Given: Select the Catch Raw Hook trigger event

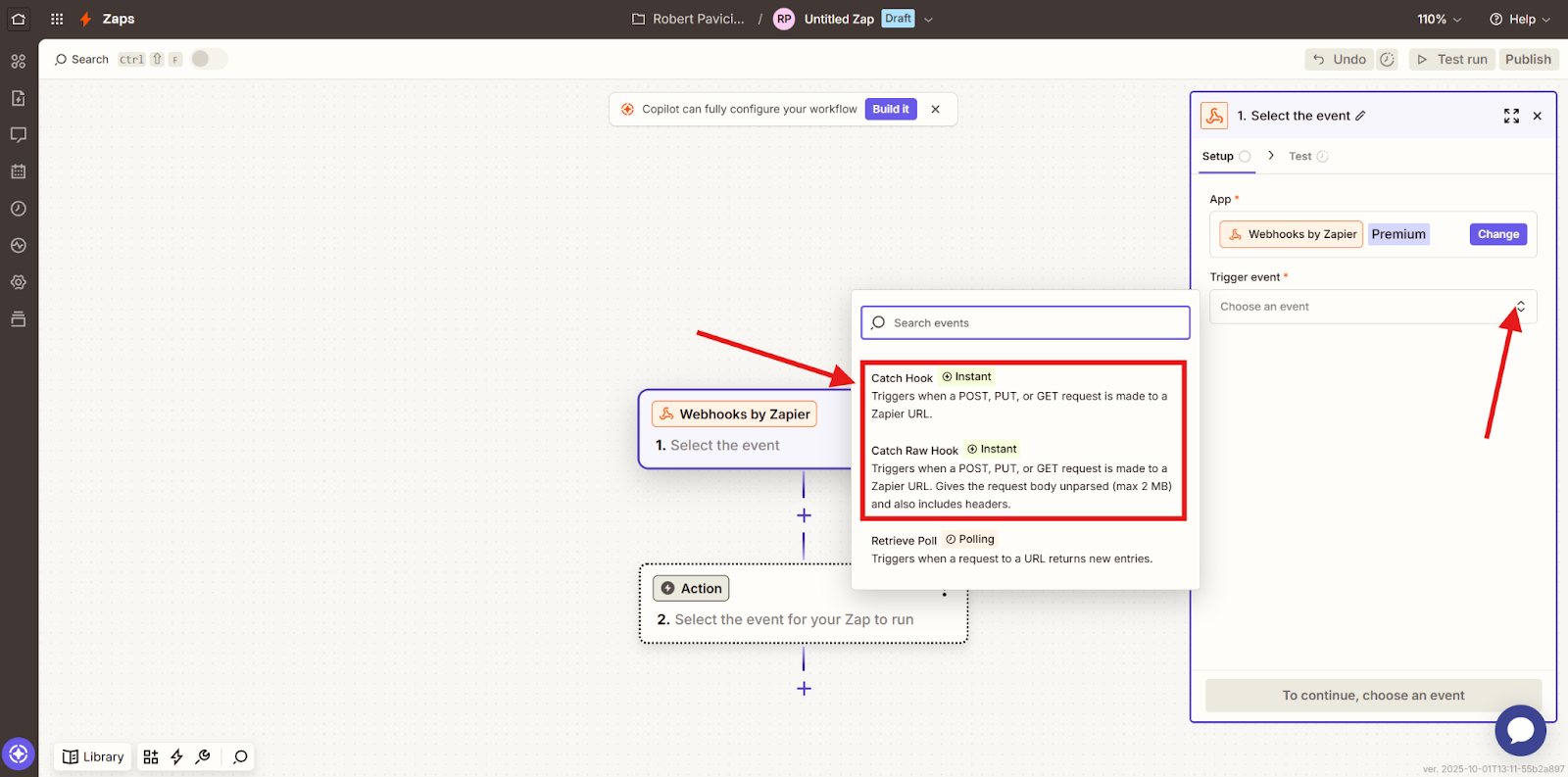Looking at the screenshot, I should click(x=1024, y=476).
